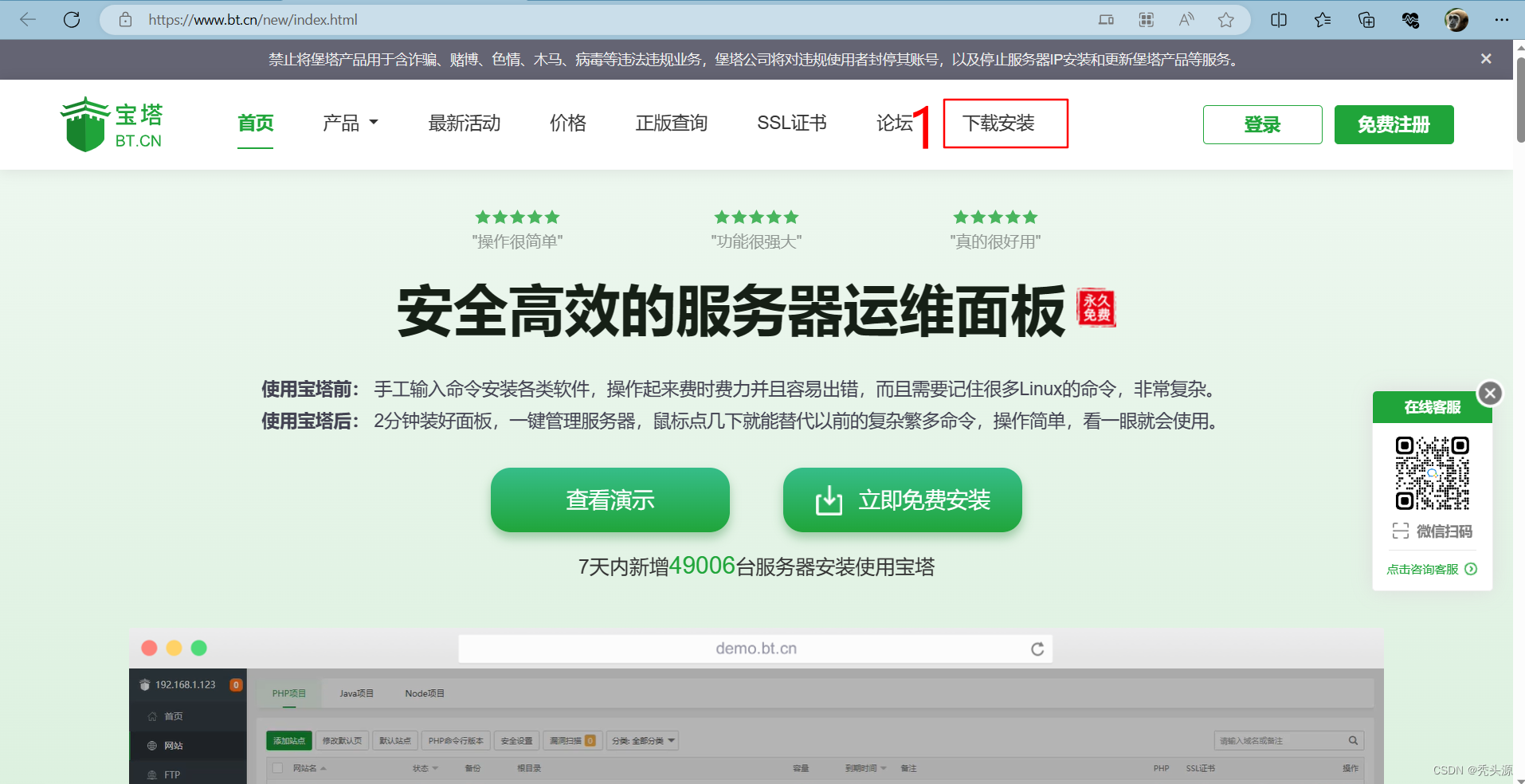Switch to the Node项目 tab
The width and height of the screenshot is (1525, 784).
pos(425,693)
